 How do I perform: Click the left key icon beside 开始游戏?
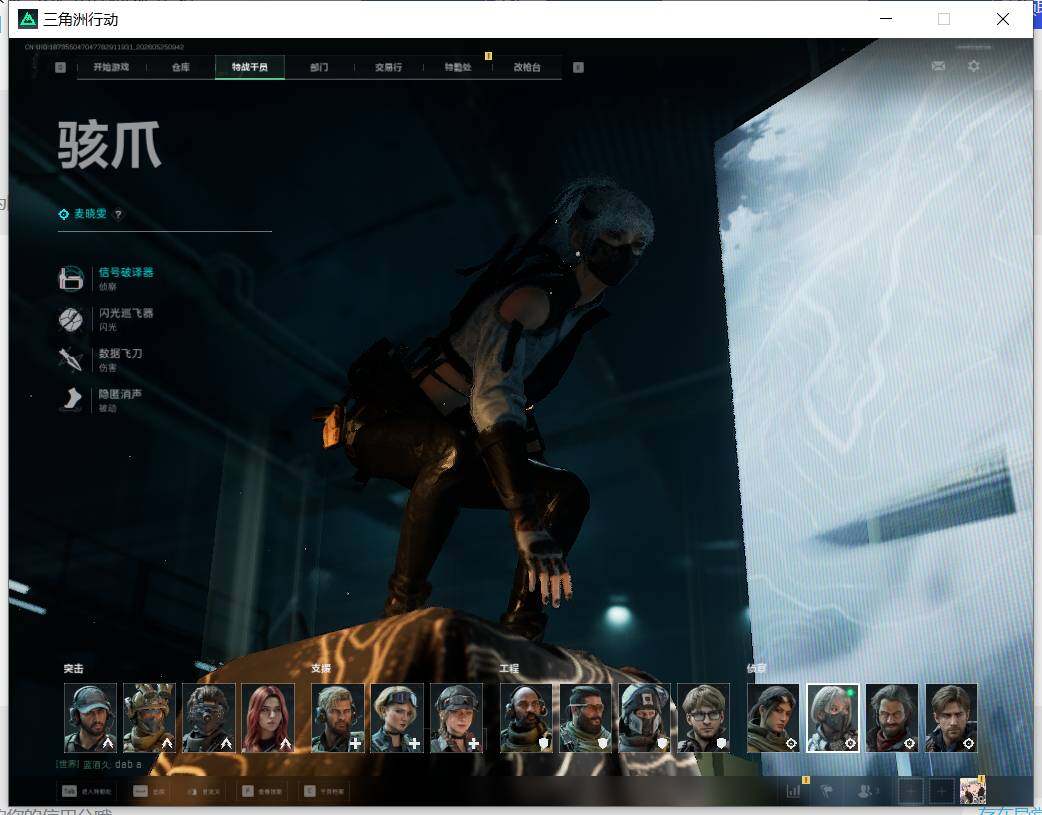pyautogui.click(x=60, y=67)
